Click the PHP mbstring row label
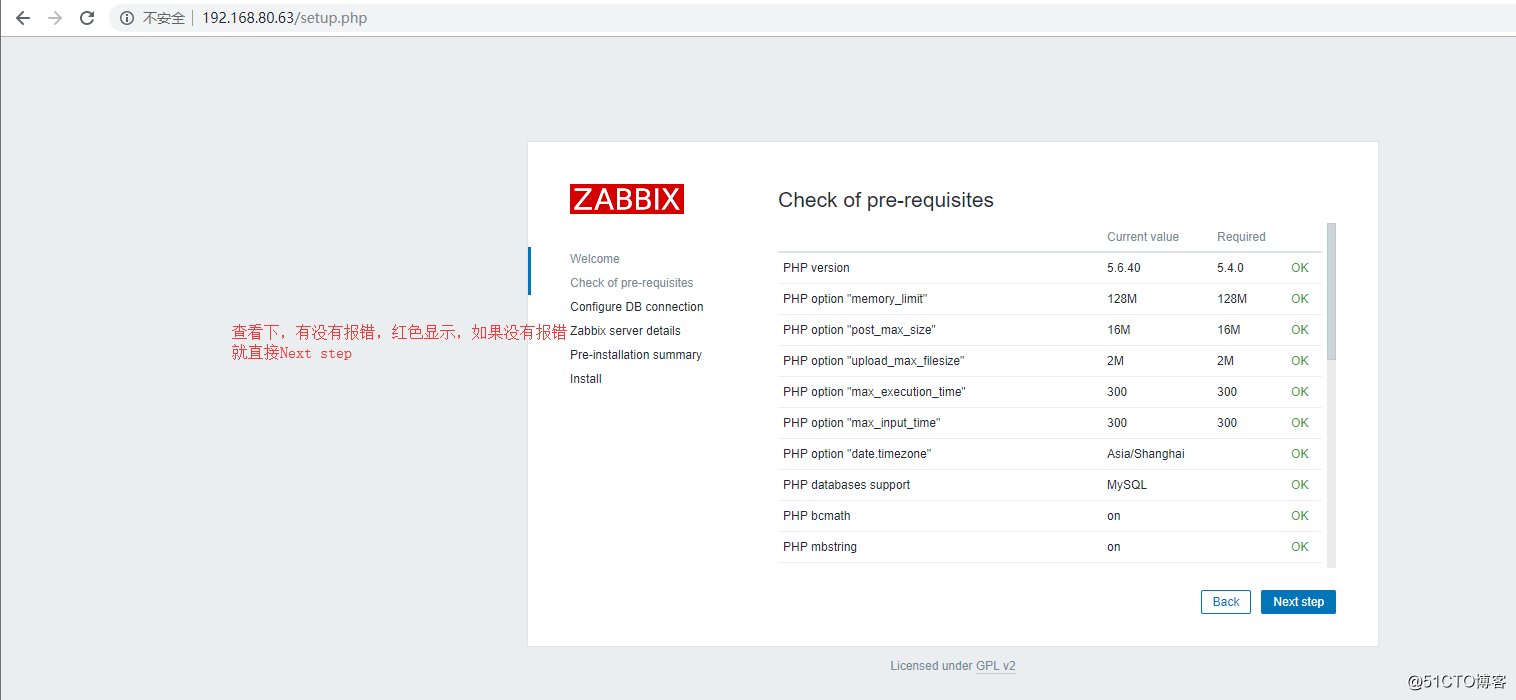1516x700 pixels. 820,547
